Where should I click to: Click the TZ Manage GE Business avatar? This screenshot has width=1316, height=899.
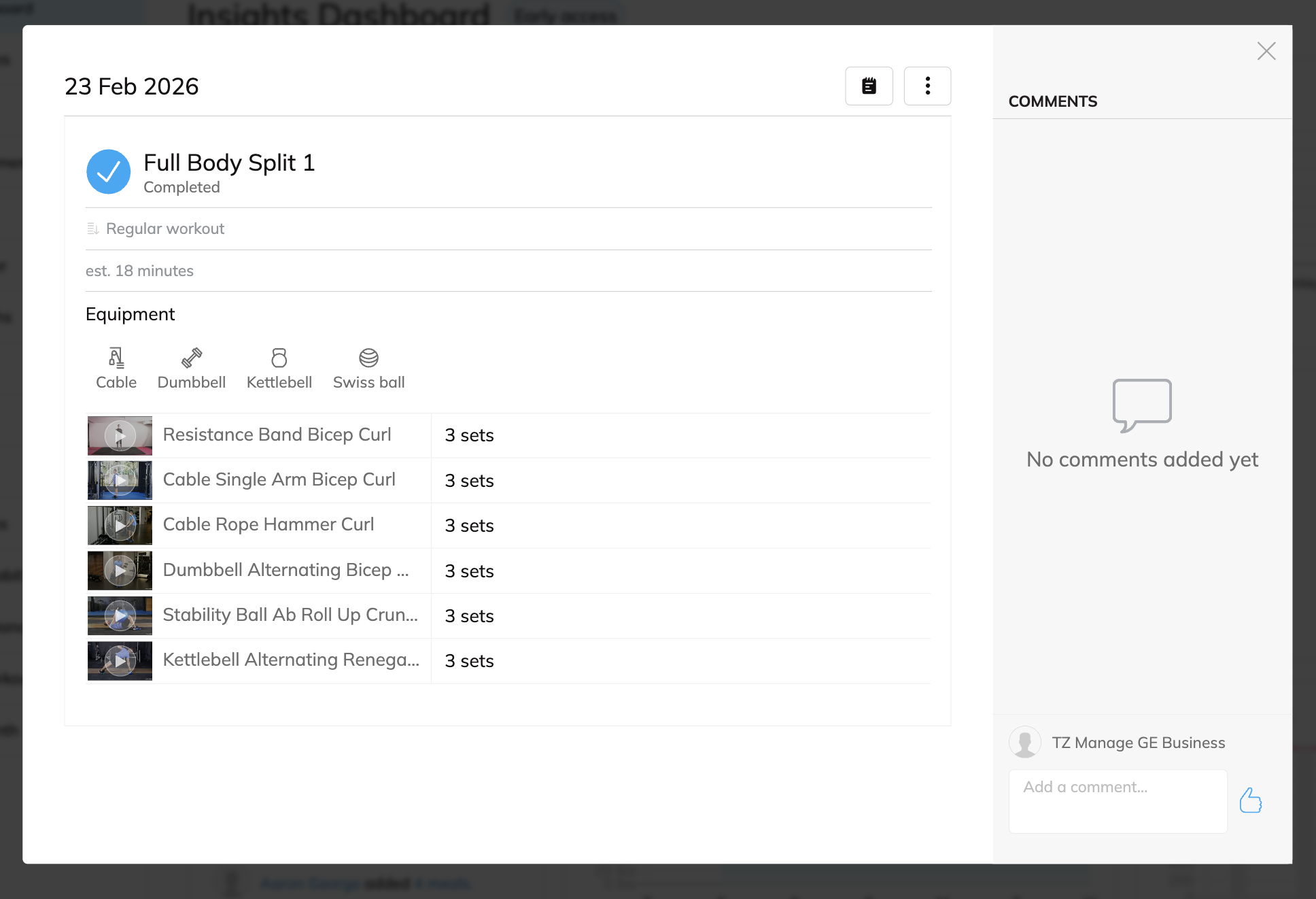click(1025, 743)
